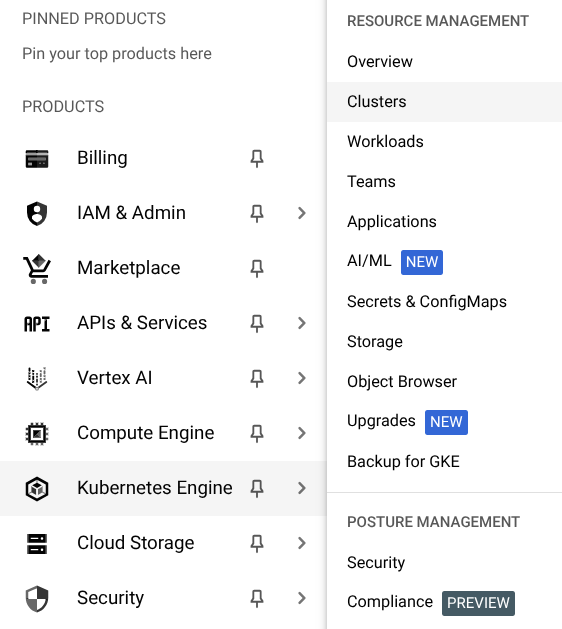Open APIs & Services product
The width and height of the screenshot is (562, 629).
(x=142, y=323)
